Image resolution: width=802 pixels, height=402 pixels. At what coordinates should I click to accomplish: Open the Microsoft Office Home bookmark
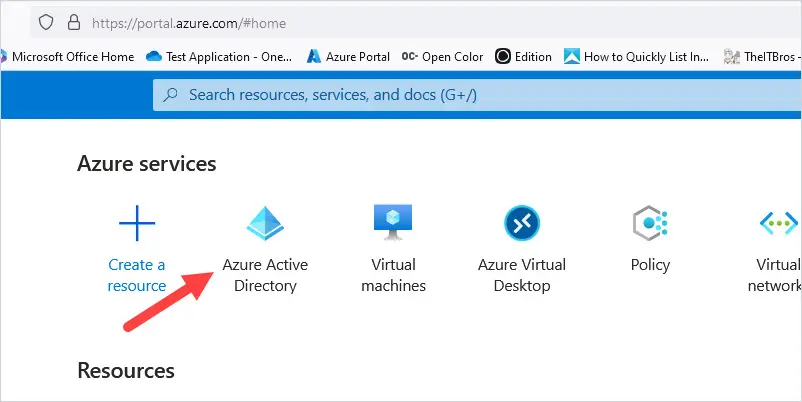coord(68,57)
